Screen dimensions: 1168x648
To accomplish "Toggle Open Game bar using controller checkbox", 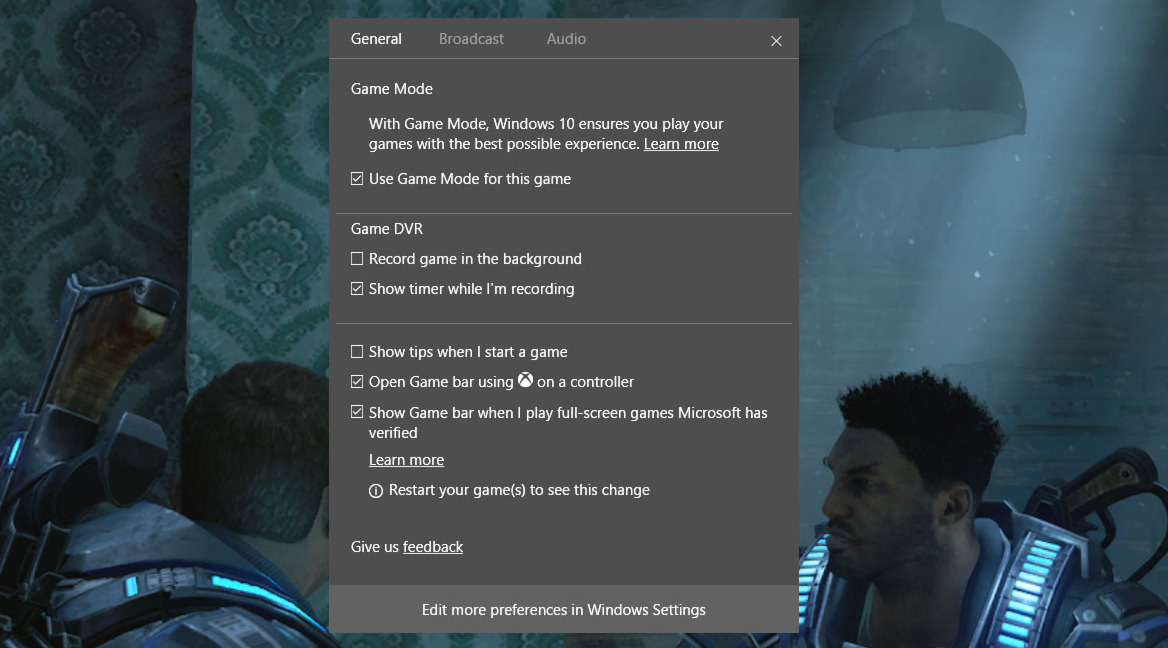I will pyautogui.click(x=357, y=381).
